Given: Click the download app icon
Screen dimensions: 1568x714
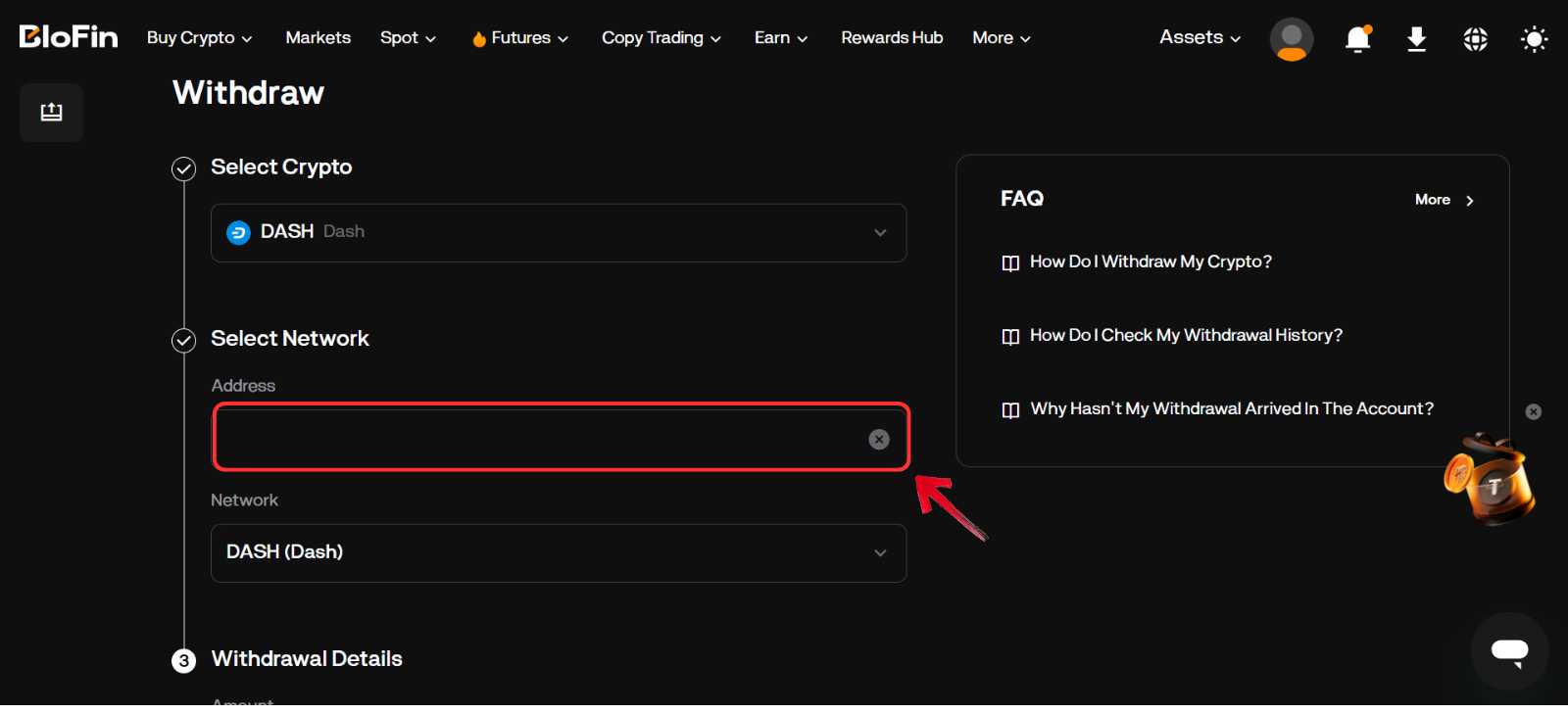Looking at the screenshot, I should (1416, 39).
